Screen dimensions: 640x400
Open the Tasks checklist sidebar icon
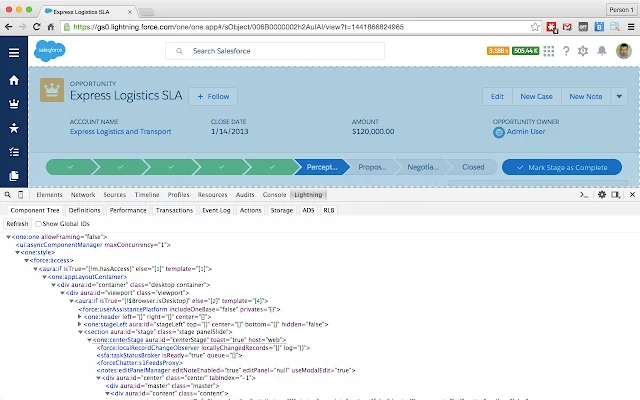[14, 152]
